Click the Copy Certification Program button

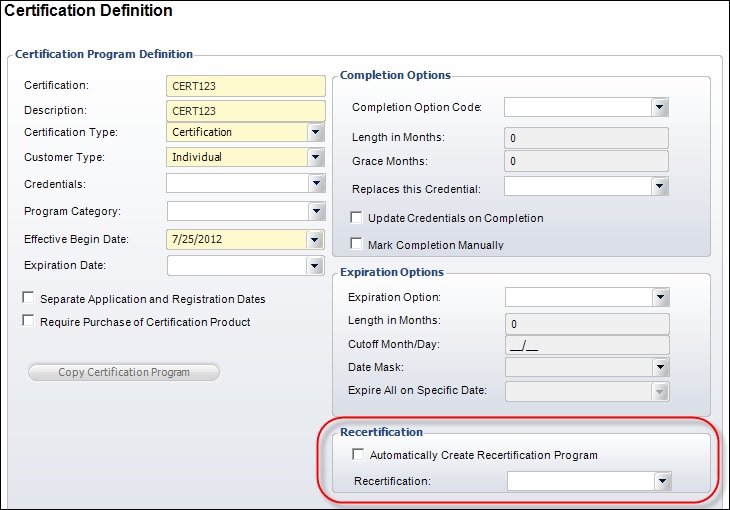click(124, 372)
